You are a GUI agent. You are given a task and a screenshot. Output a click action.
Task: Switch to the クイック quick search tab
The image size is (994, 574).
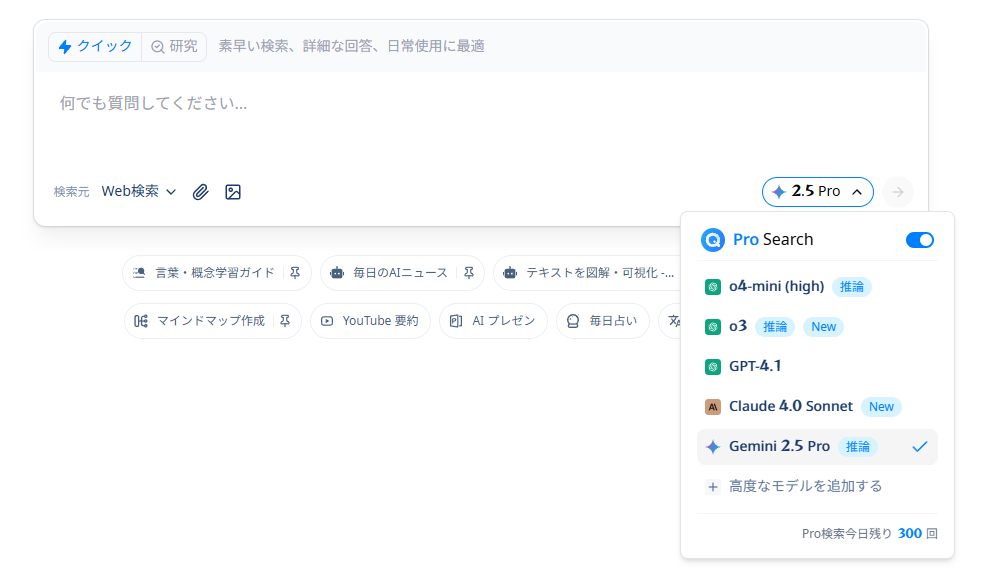(x=95, y=46)
